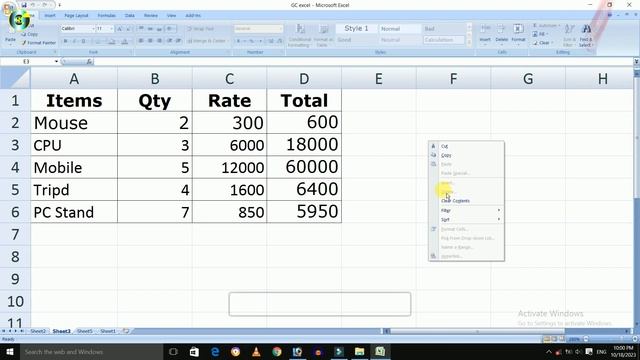Click the AutoSum button
The image size is (640, 360).
point(546,26)
